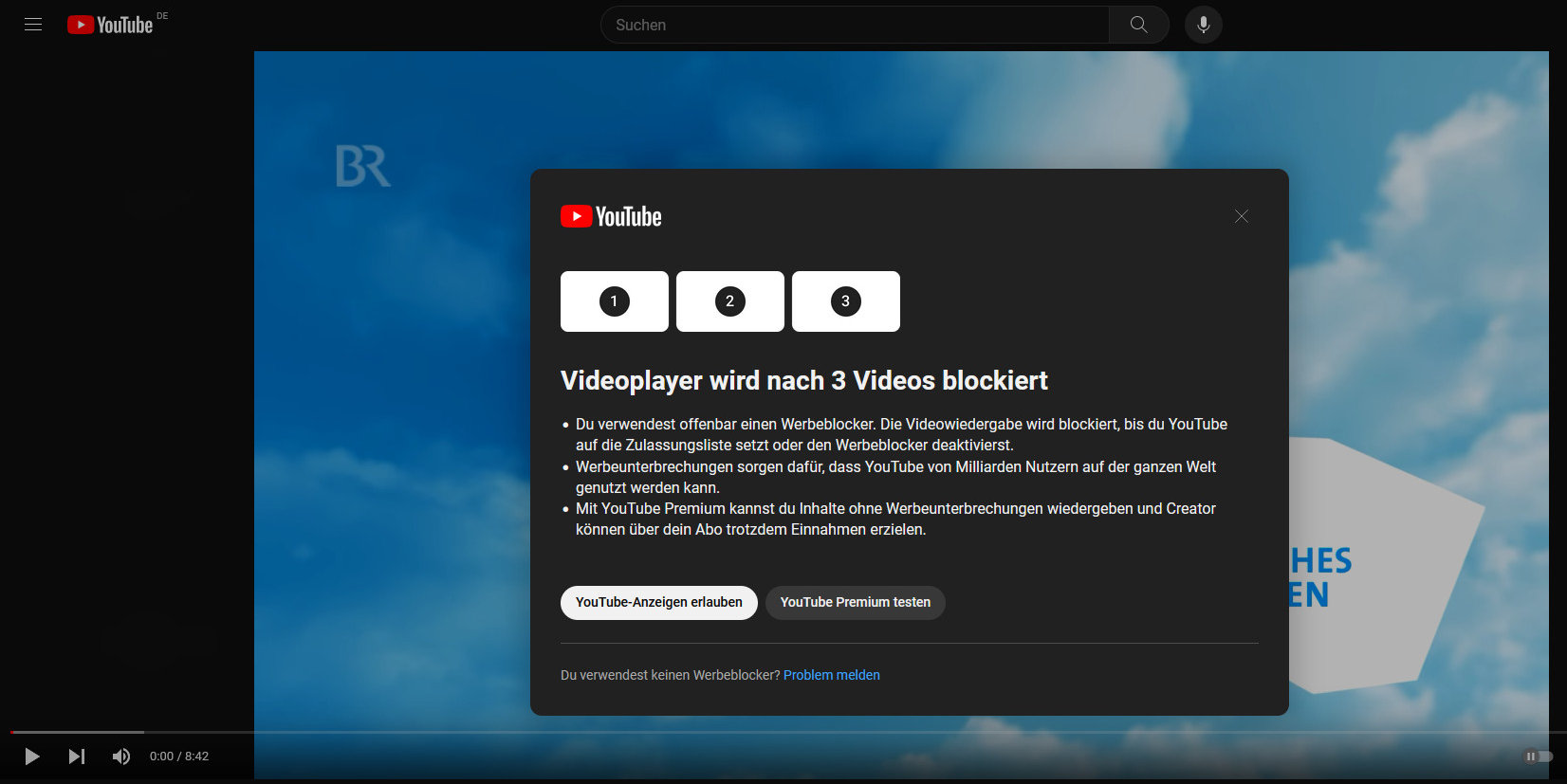Viewport: 1567px width, 784px height.
Task: Focus the Suchen search field
Action: (x=855, y=25)
